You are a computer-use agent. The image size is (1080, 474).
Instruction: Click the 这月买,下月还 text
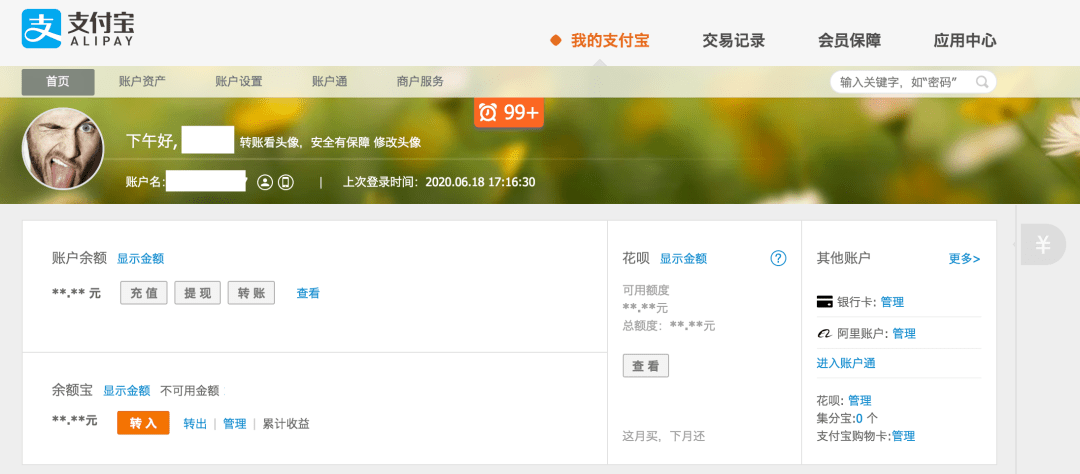663,436
